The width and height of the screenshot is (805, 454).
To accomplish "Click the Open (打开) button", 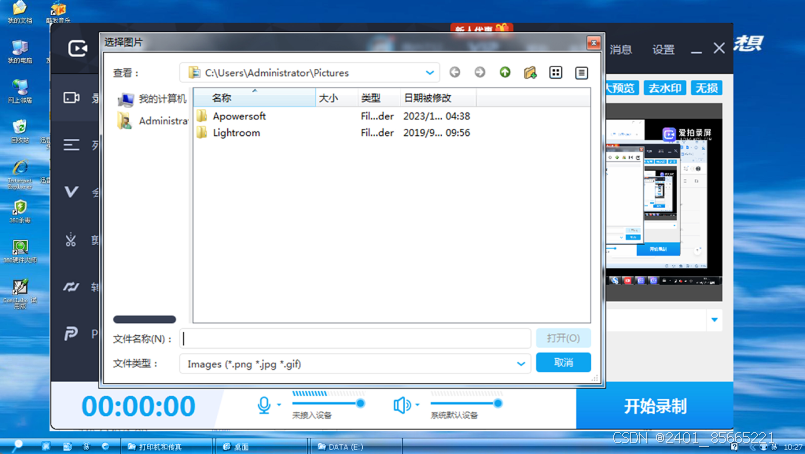I will [563, 338].
